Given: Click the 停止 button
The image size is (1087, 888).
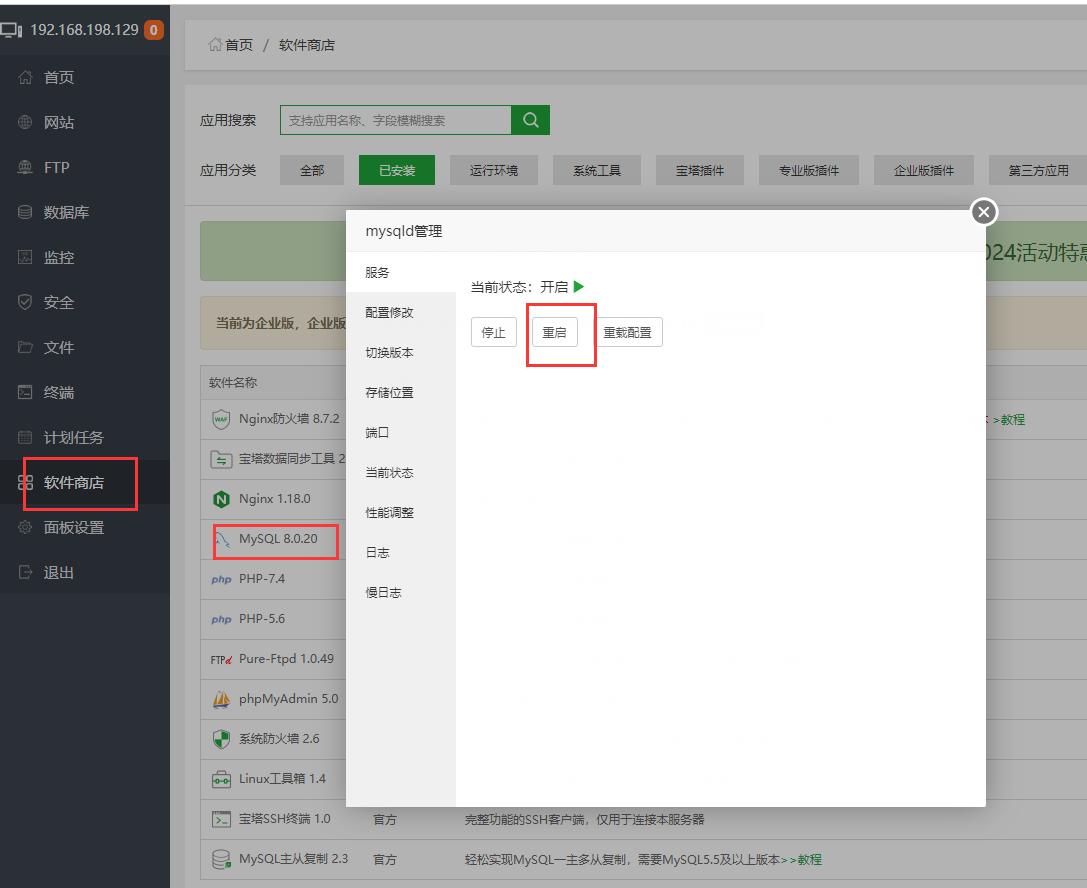Looking at the screenshot, I should (494, 332).
